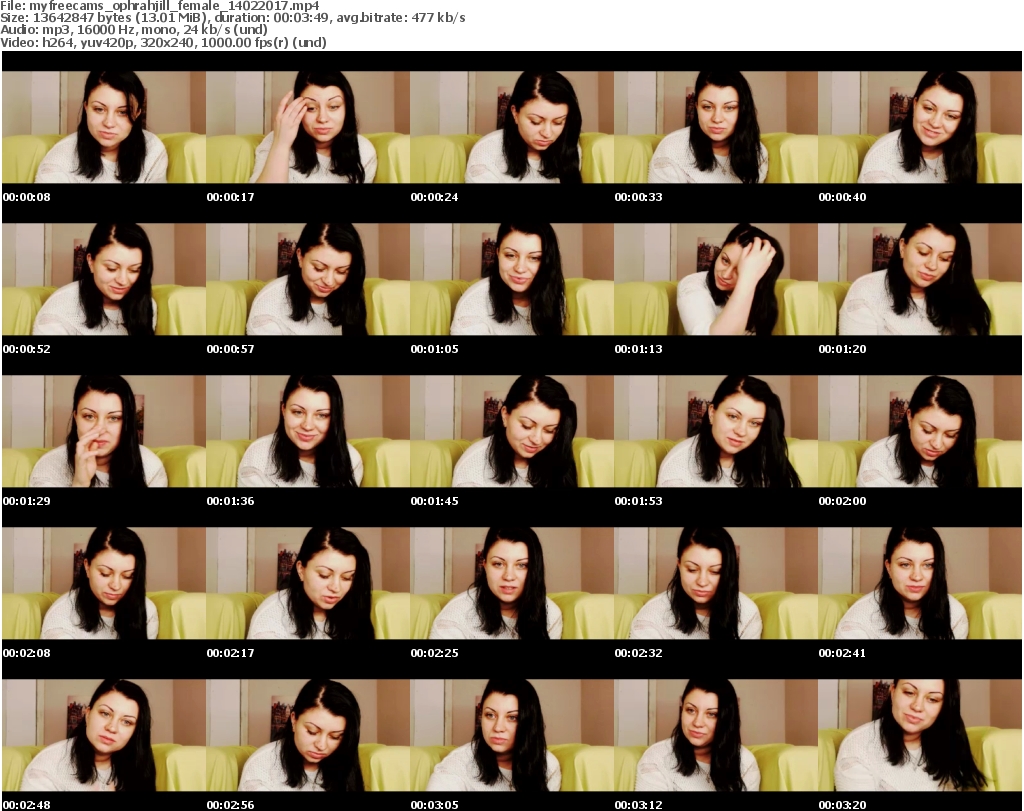
Task: Click the thumbnail at 00:02:48
Action: [104, 735]
